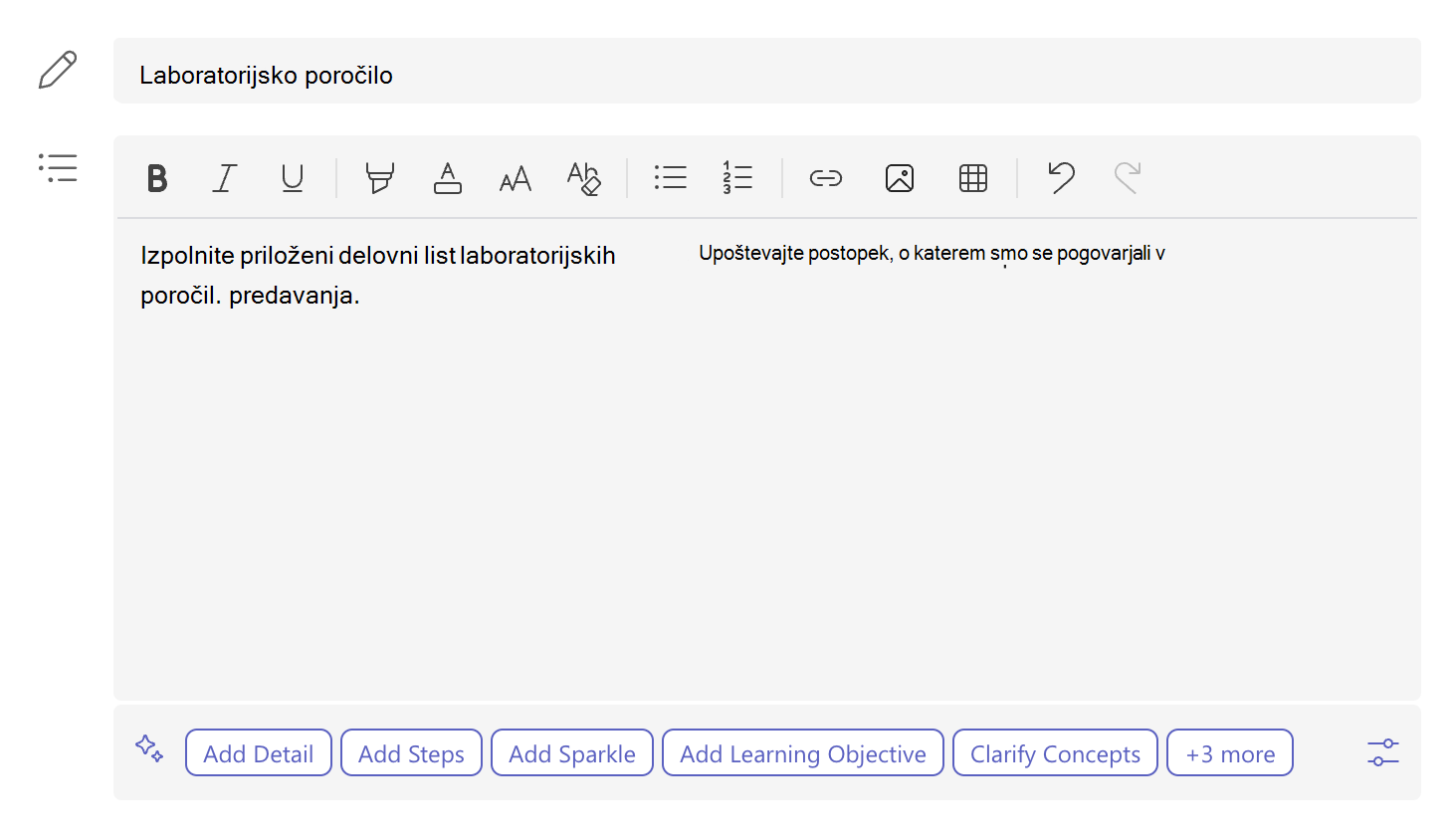Screen dimensions: 1453x840
Task: Insert a hyperlink
Action: (x=826, y=178)
